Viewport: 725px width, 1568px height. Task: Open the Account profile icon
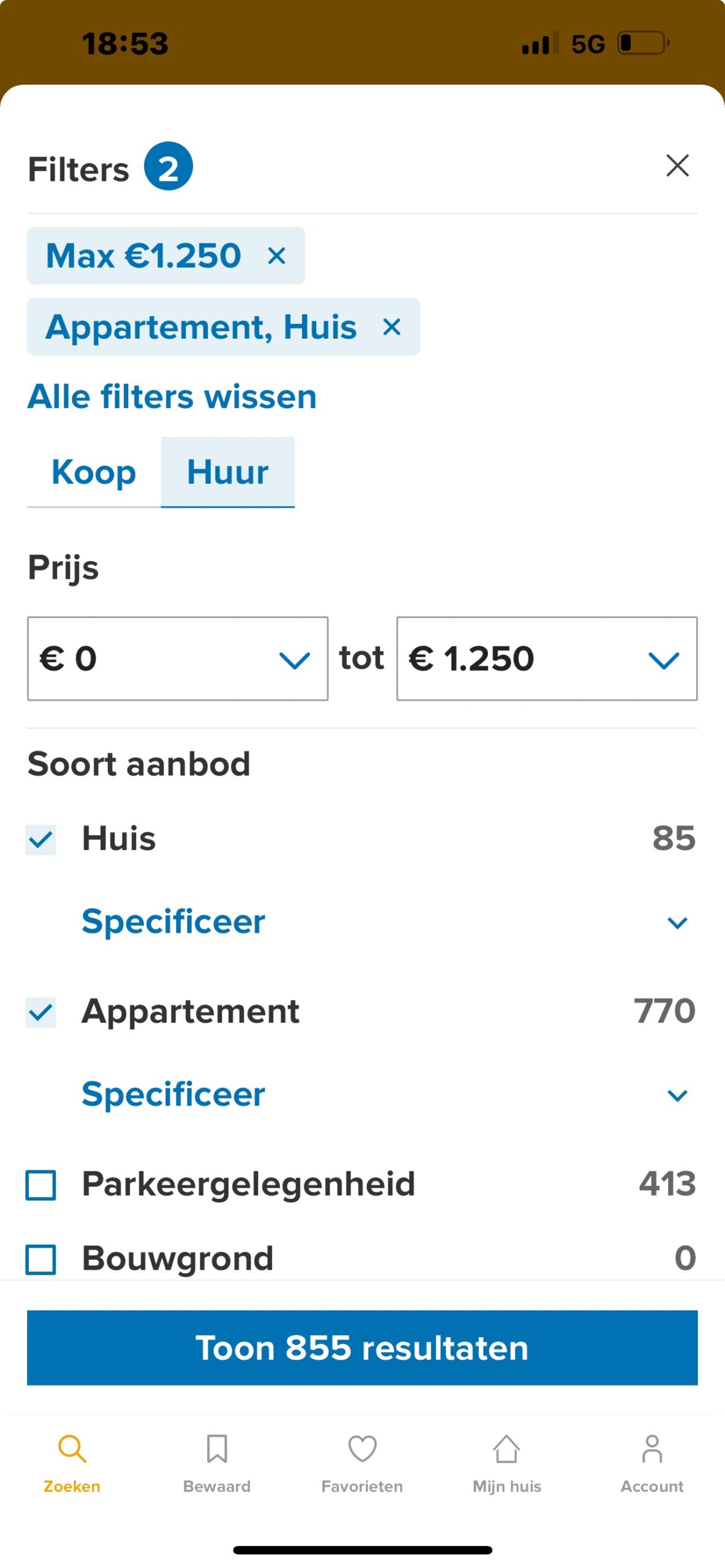pyautogui.click(x=652, y=1449)
